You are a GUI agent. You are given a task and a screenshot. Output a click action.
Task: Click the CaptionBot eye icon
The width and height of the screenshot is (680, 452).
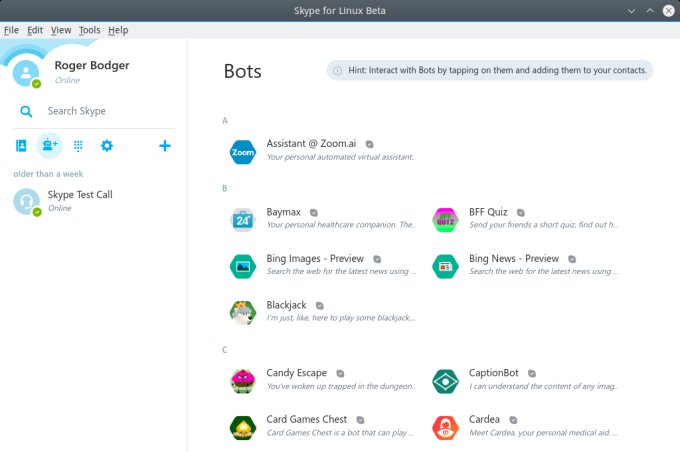[x=445, y=381]
